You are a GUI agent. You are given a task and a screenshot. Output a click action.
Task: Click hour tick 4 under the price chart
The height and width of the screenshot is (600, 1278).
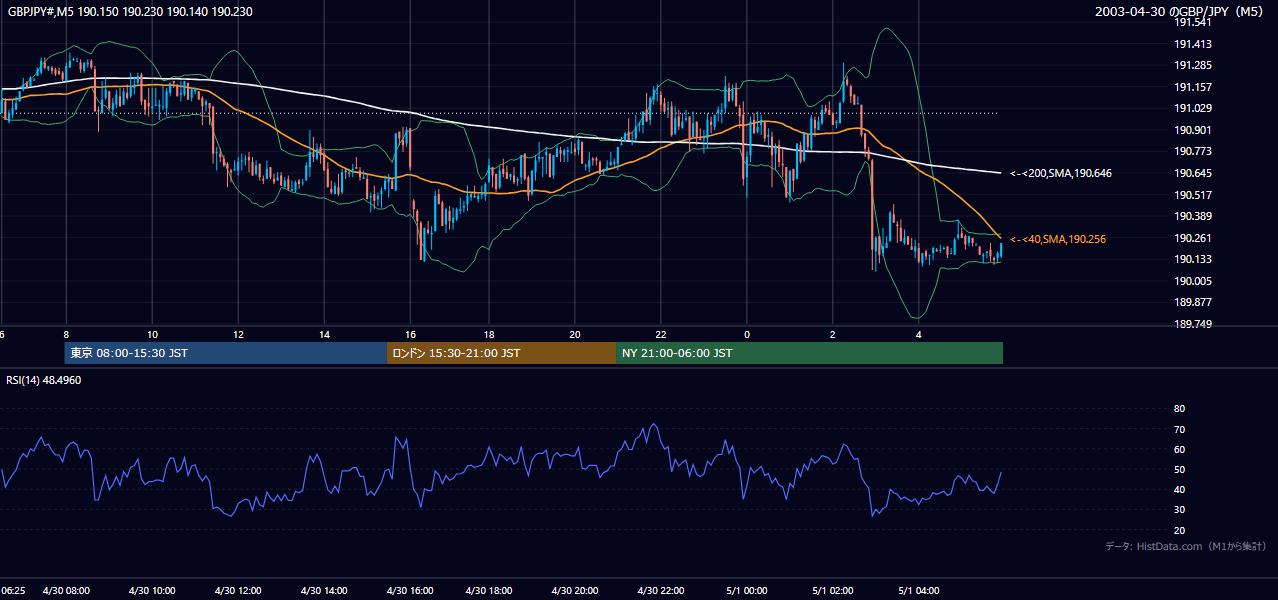[x=918, y=333]
